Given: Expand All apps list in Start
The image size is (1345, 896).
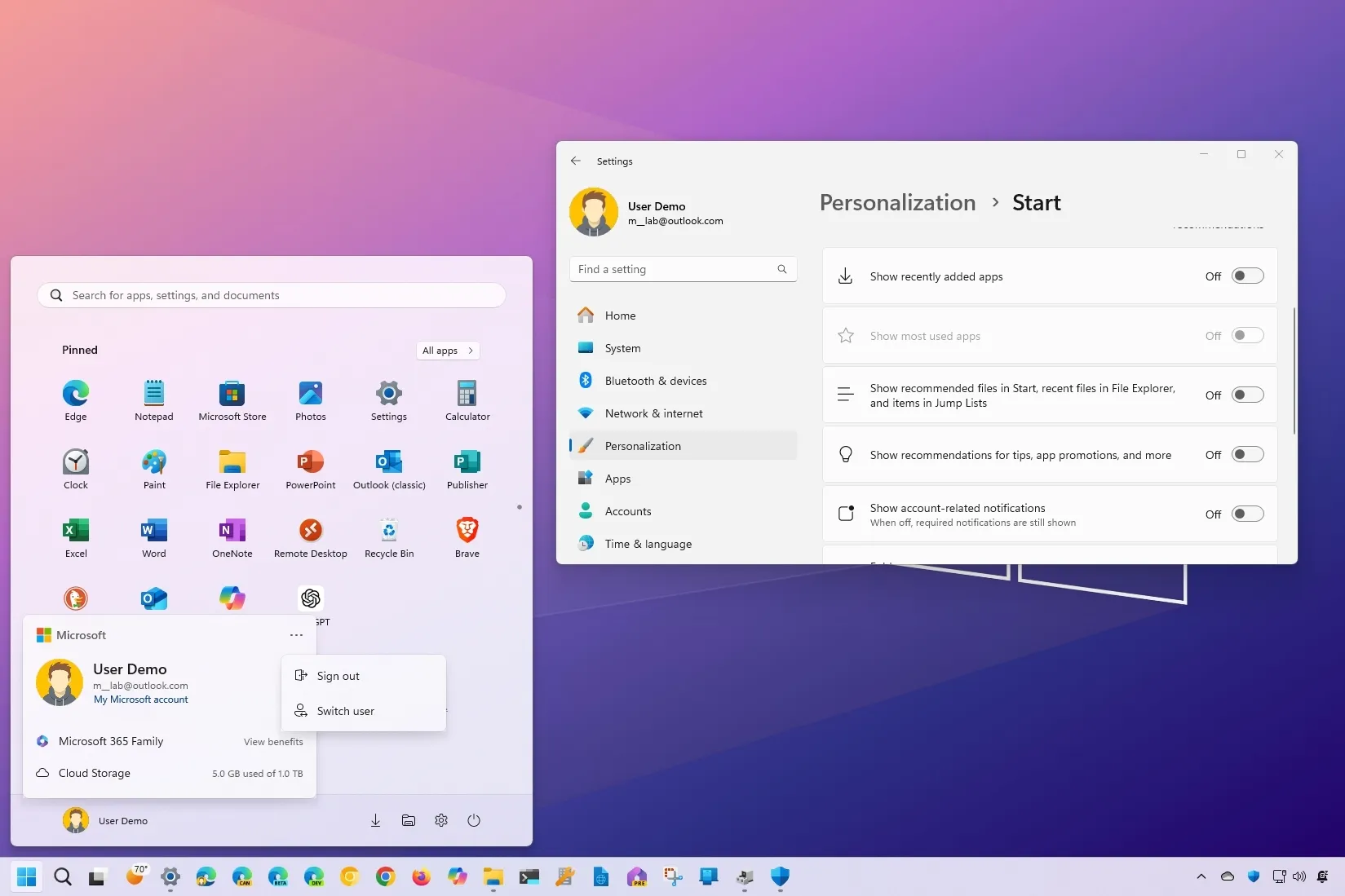Looking at the screenshot, I should pos(448,351).
